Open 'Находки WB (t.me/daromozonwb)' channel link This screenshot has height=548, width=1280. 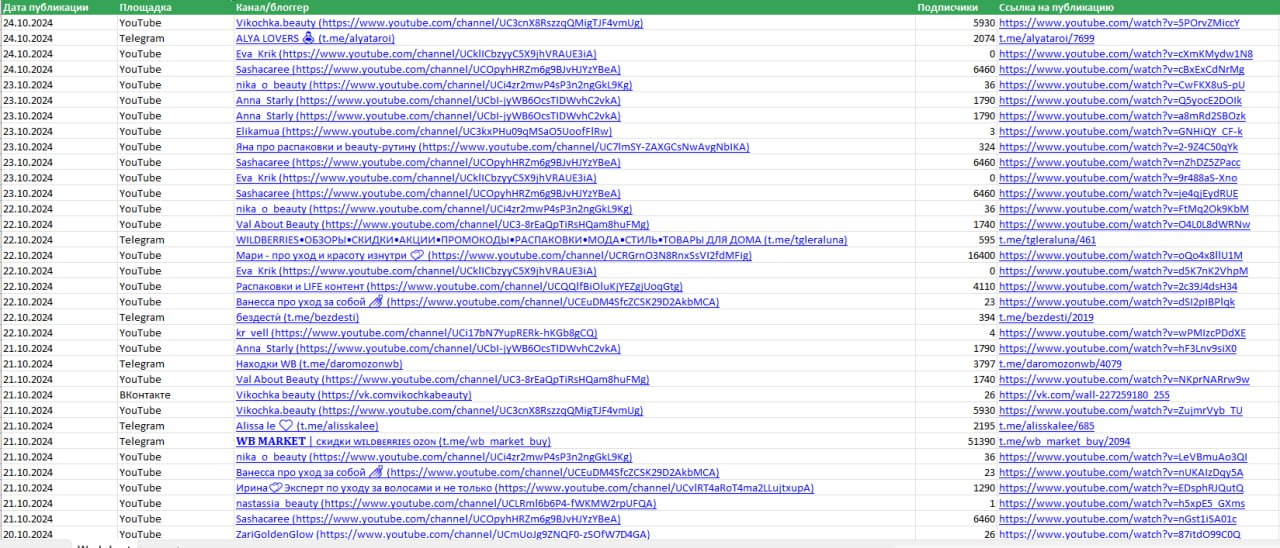point(319,364)
